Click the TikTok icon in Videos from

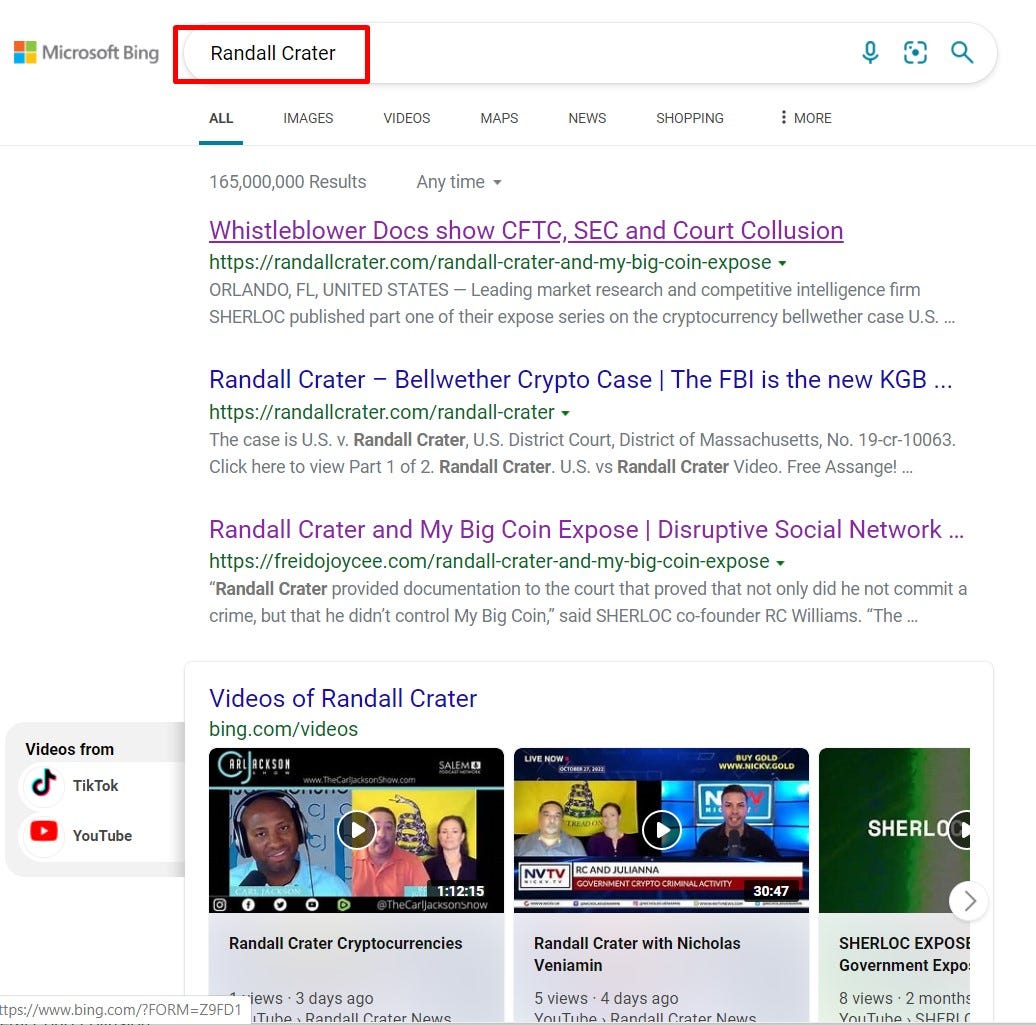click(44, 784)
